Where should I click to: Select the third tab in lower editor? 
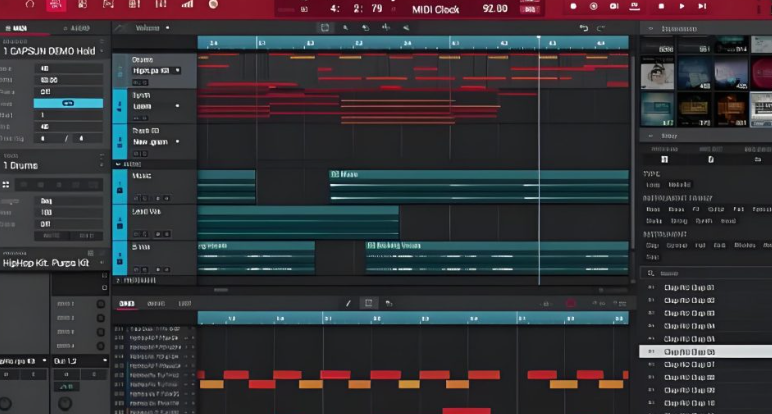point(185,304)
